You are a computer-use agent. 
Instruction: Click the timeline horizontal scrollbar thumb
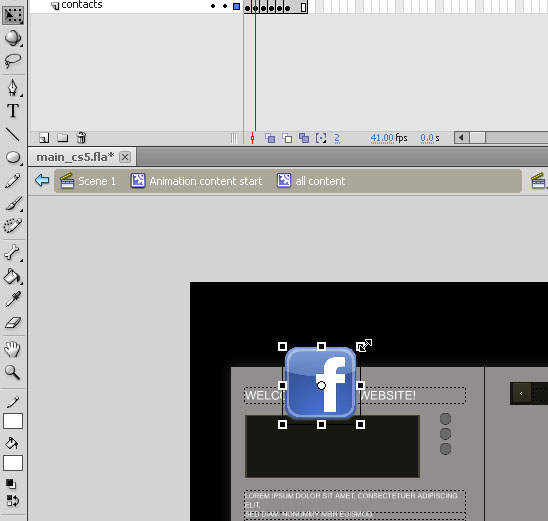(477, 138)
